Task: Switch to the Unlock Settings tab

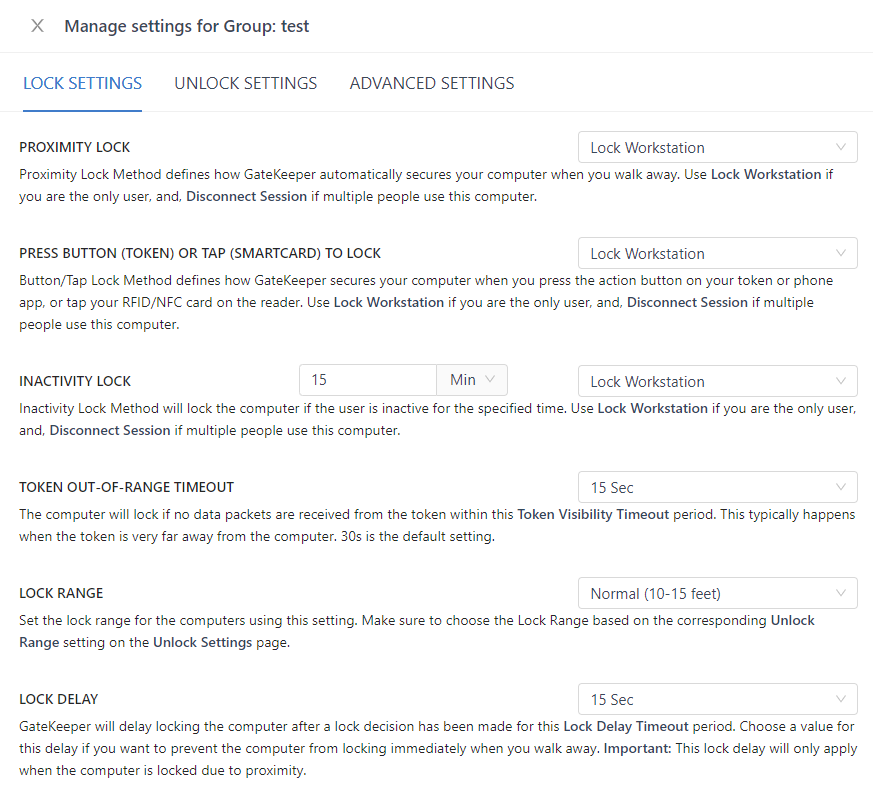Action: (x=245, y=83)
